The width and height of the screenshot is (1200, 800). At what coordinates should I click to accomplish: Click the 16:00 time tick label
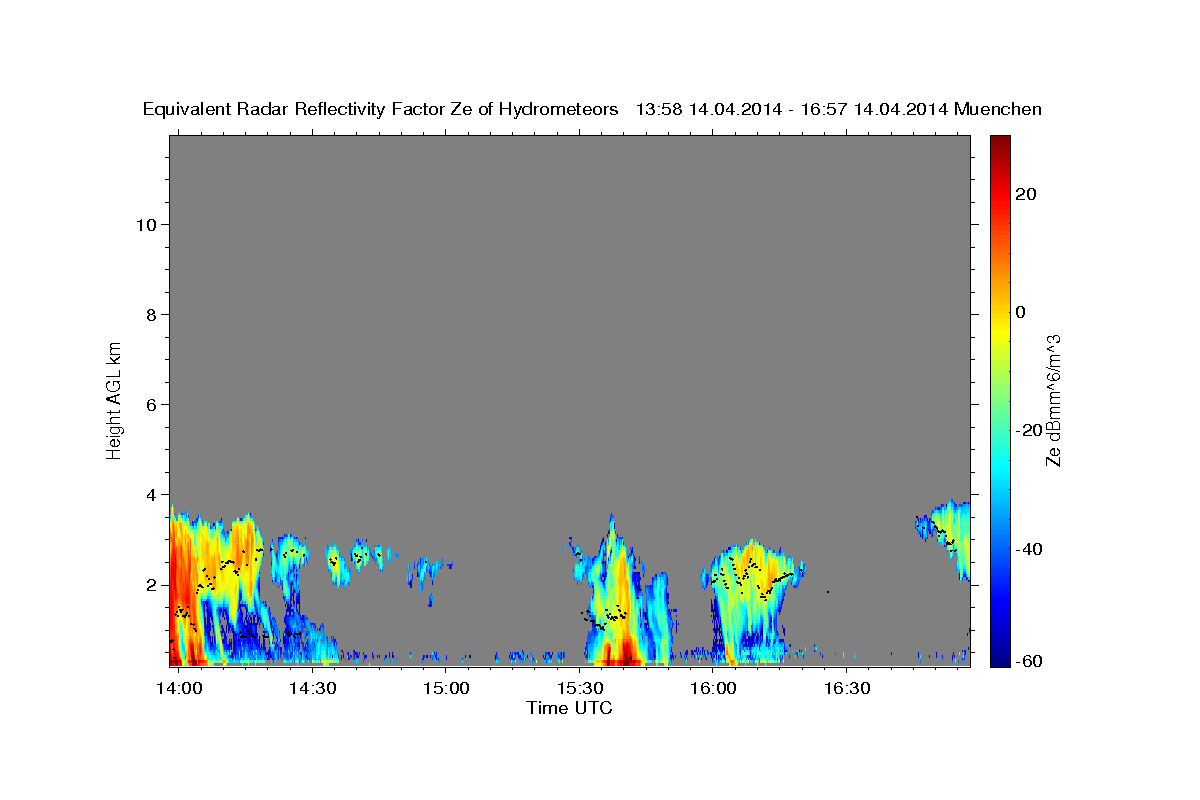[x=713, y=688]
